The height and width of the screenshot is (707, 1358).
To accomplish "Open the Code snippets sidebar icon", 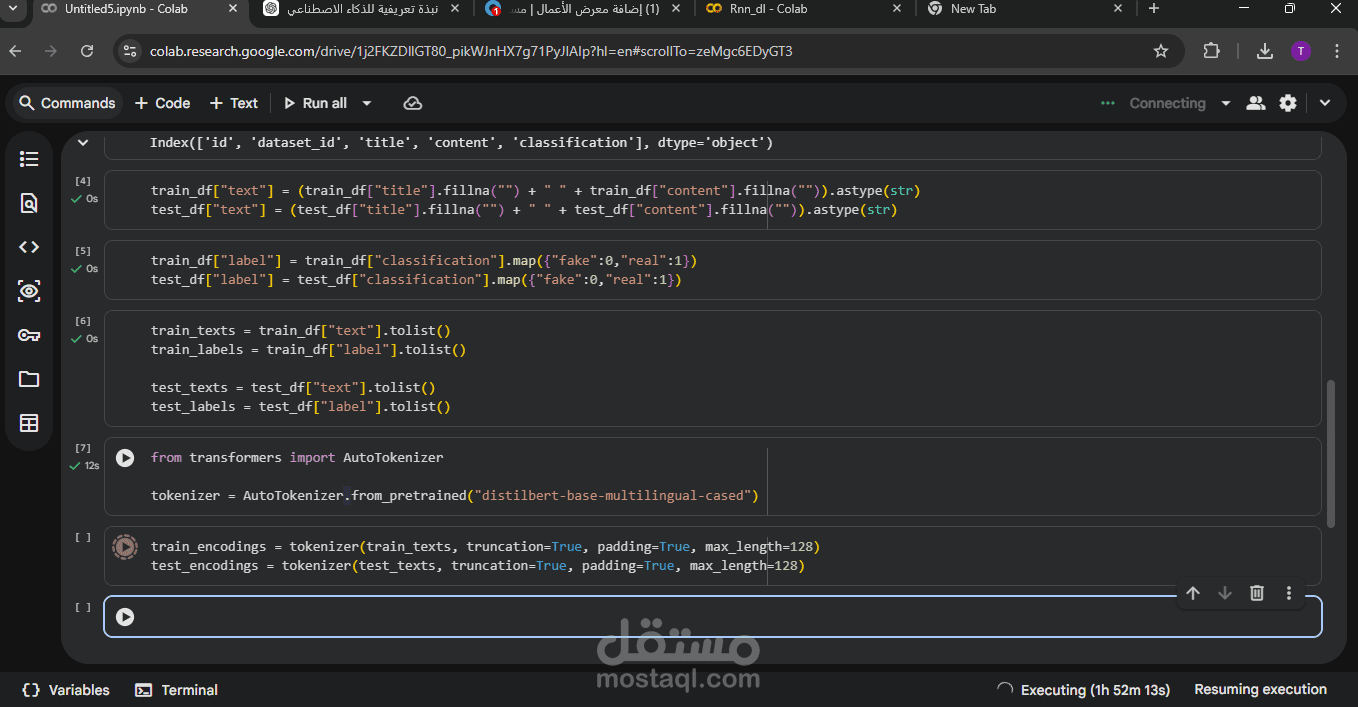I will 29,247.
